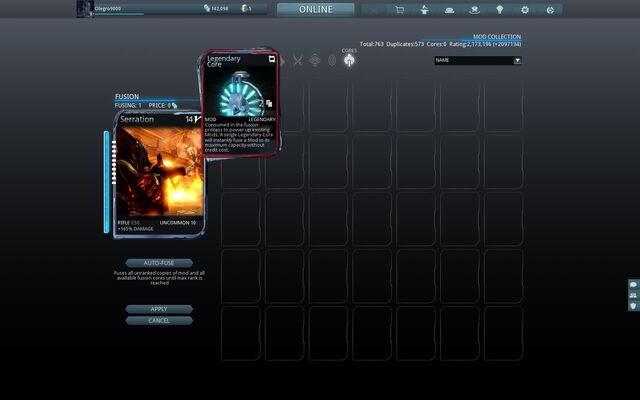Screen dimensions: 640x400
Task: Filter mods by crossed-swords melee icon
Action: click(298, 60)
